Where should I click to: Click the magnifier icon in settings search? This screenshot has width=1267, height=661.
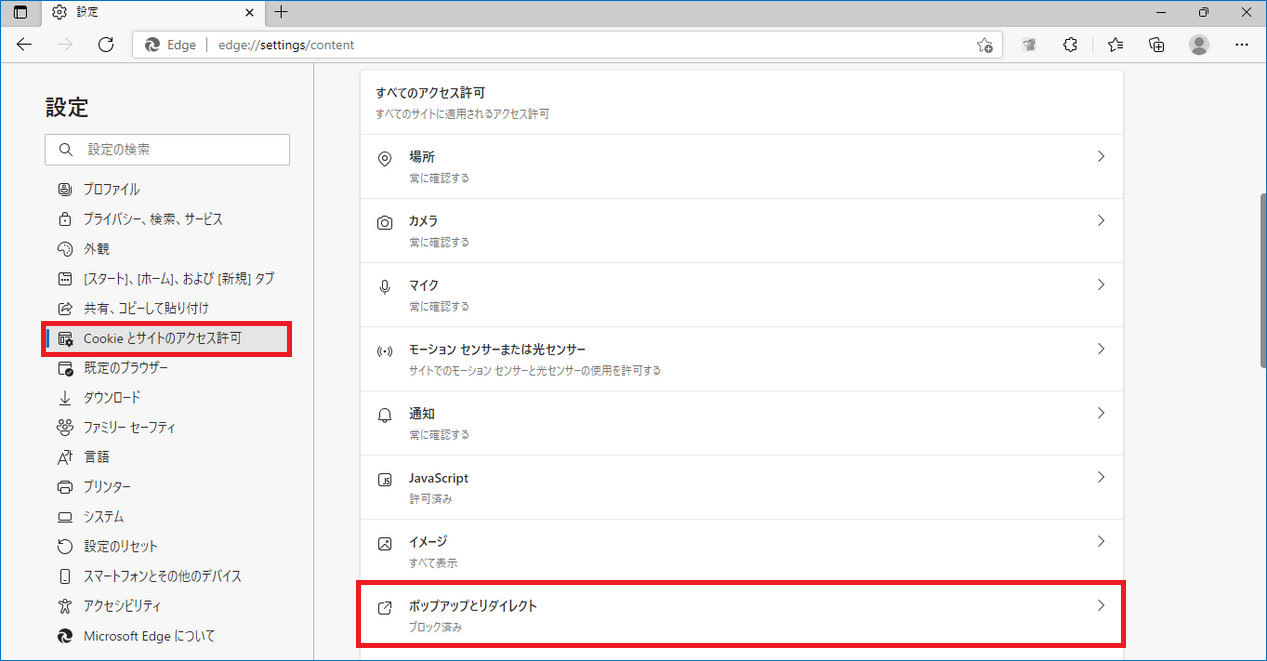coord(66,149)
